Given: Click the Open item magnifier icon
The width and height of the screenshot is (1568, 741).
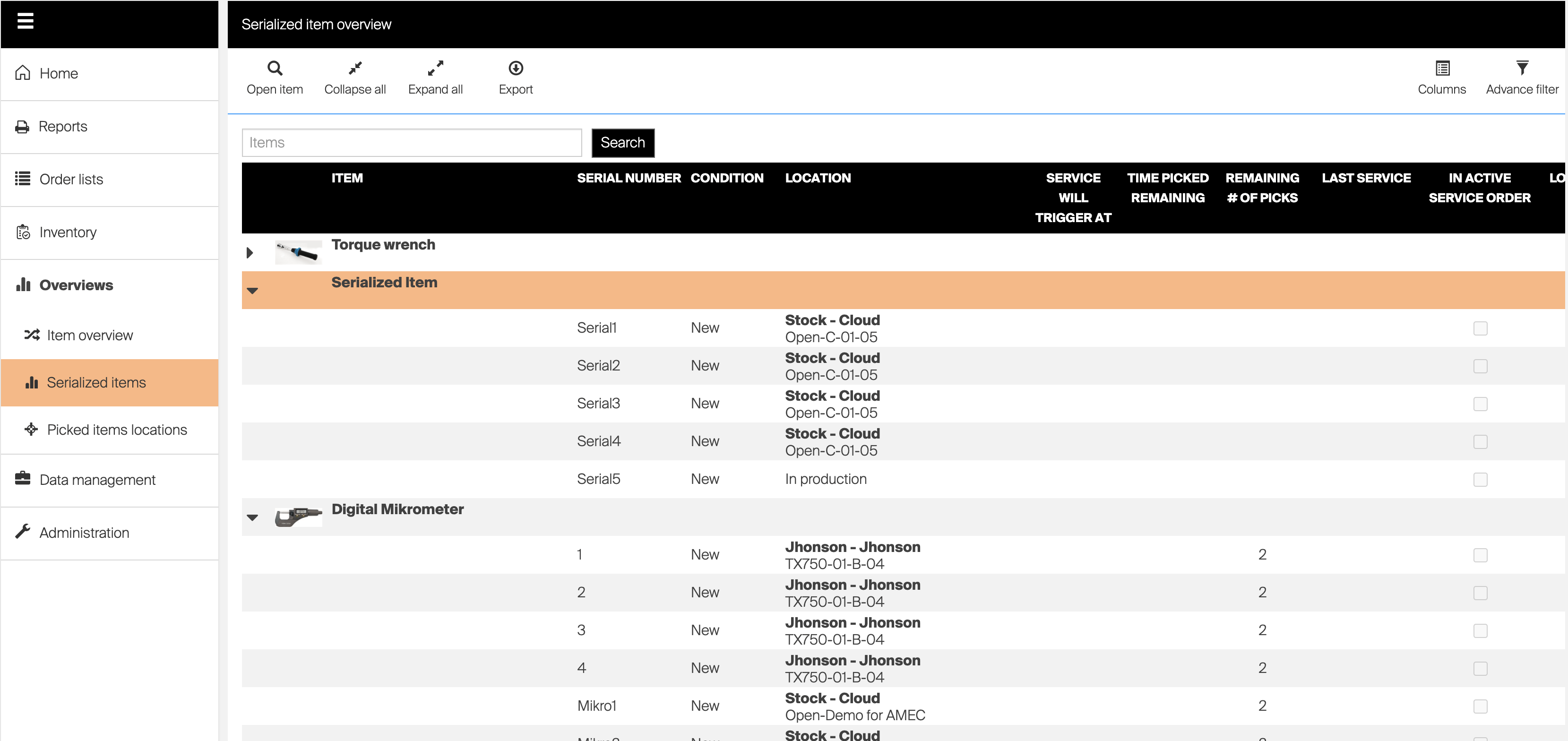Looking at the screenshot, I should [275, 68].
